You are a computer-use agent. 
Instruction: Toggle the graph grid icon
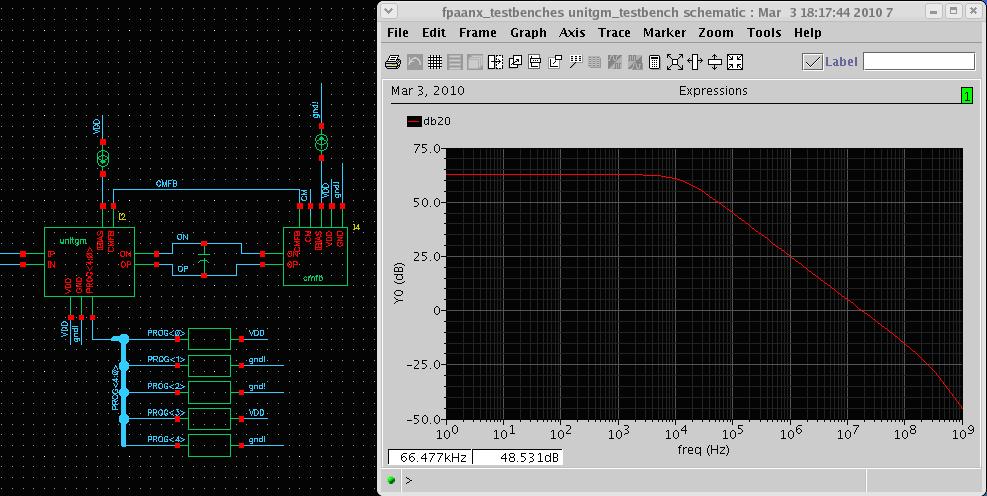coord(435,62)
